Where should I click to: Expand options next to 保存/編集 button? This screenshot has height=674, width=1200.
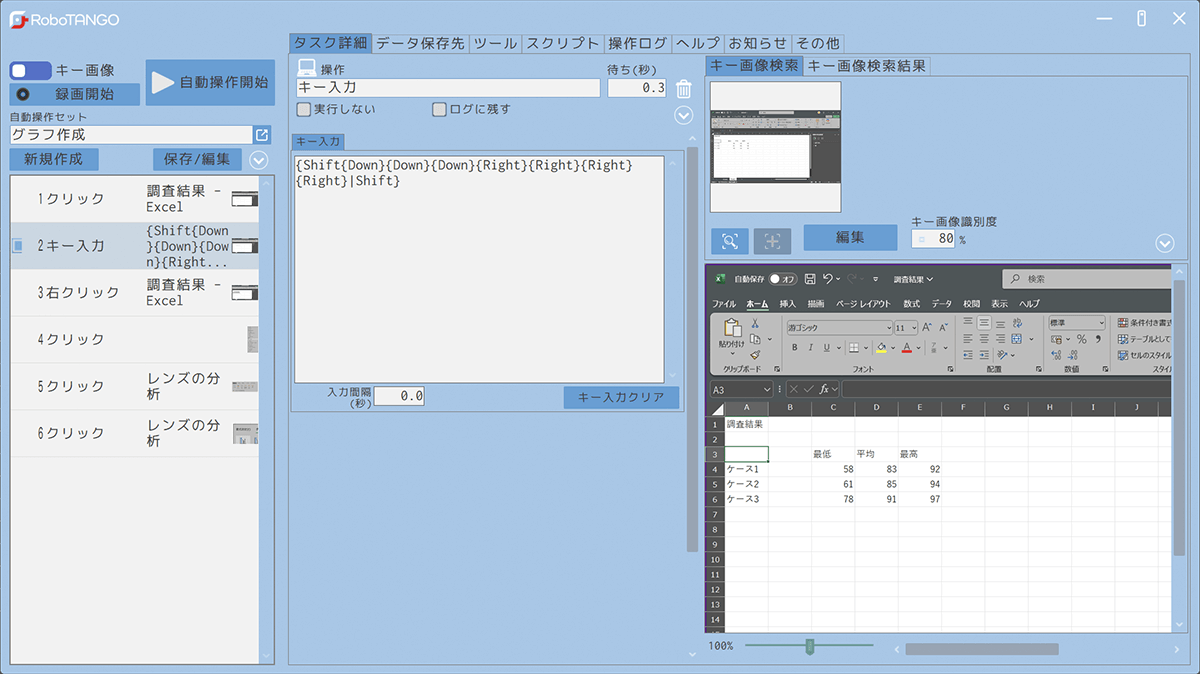coord(259,159)
